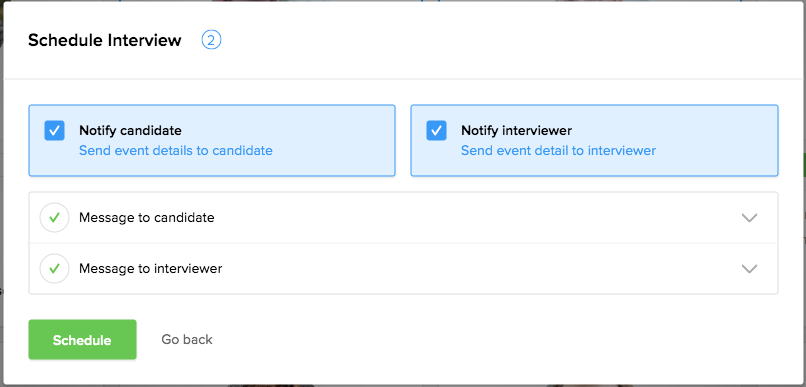The height and width of the screenshot is (387, 806).
Task: Expand Message to interviewer using its chevron
Action: tap(749, 268)
